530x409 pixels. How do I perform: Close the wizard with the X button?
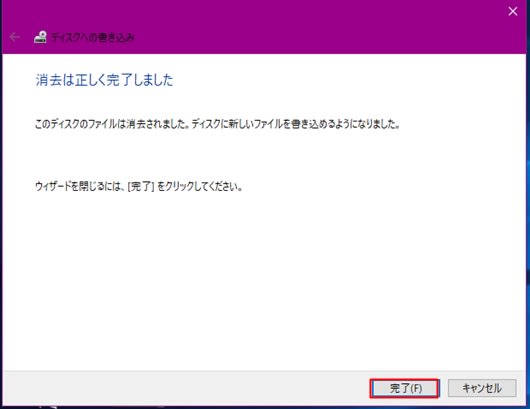click(x=513, y=11)
